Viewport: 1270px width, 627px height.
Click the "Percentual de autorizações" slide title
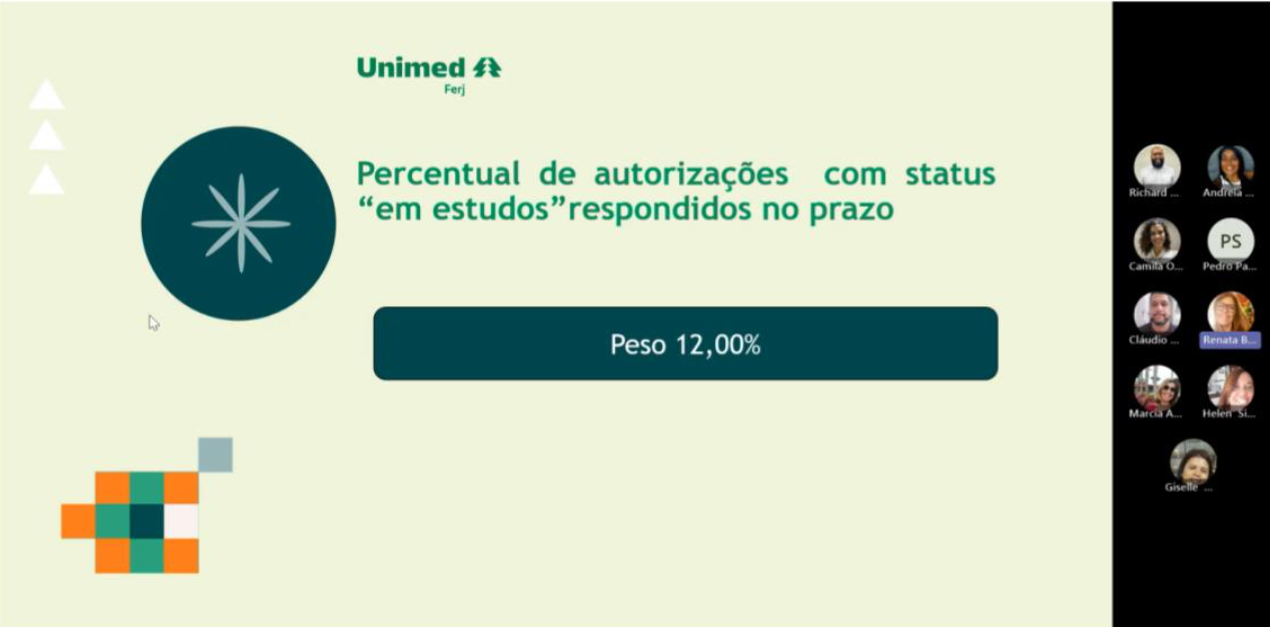pyautogui.click(x=676, y=191)
